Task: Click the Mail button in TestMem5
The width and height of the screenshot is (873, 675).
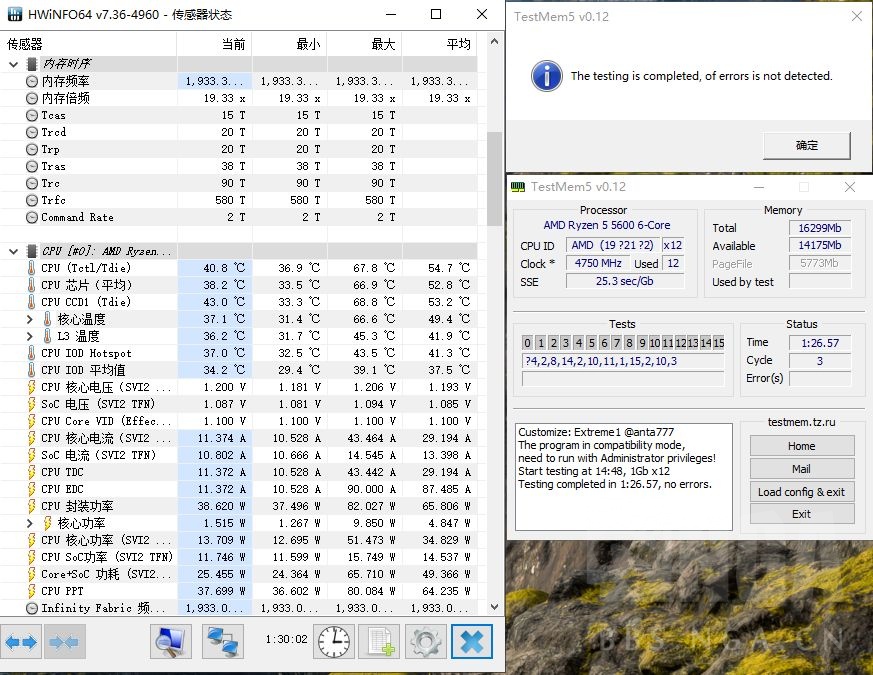Action: pos(801,469)
